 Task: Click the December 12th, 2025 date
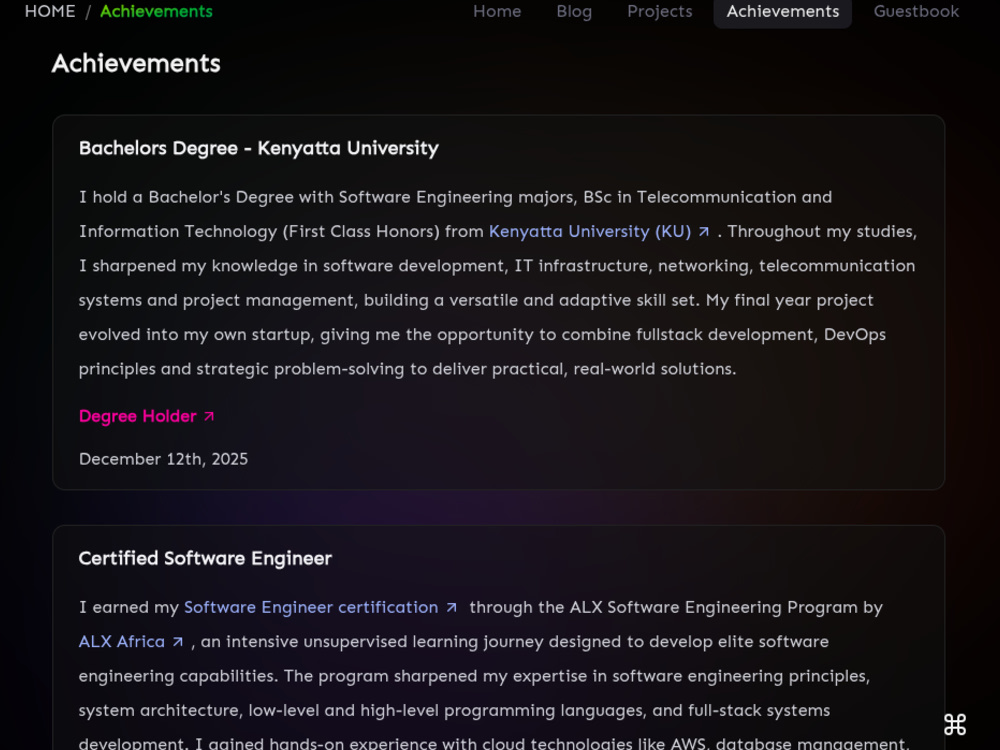click(163, 459)
